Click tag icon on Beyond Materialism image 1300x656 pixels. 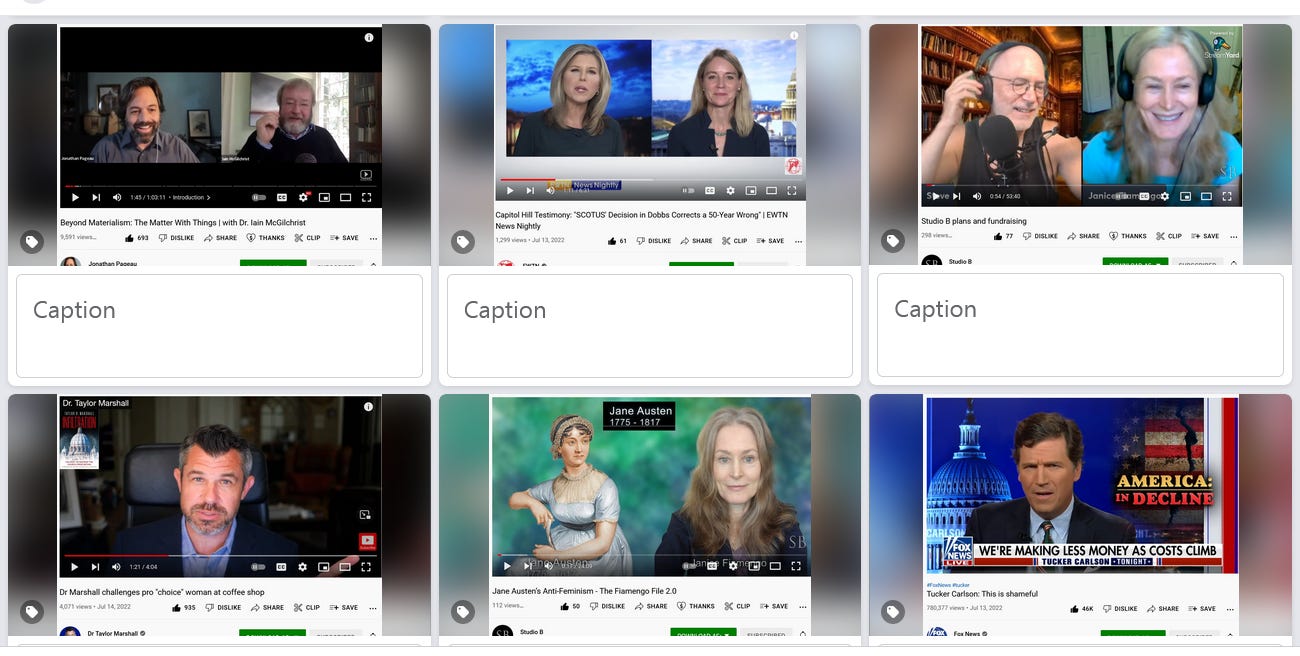pos(32,241)
